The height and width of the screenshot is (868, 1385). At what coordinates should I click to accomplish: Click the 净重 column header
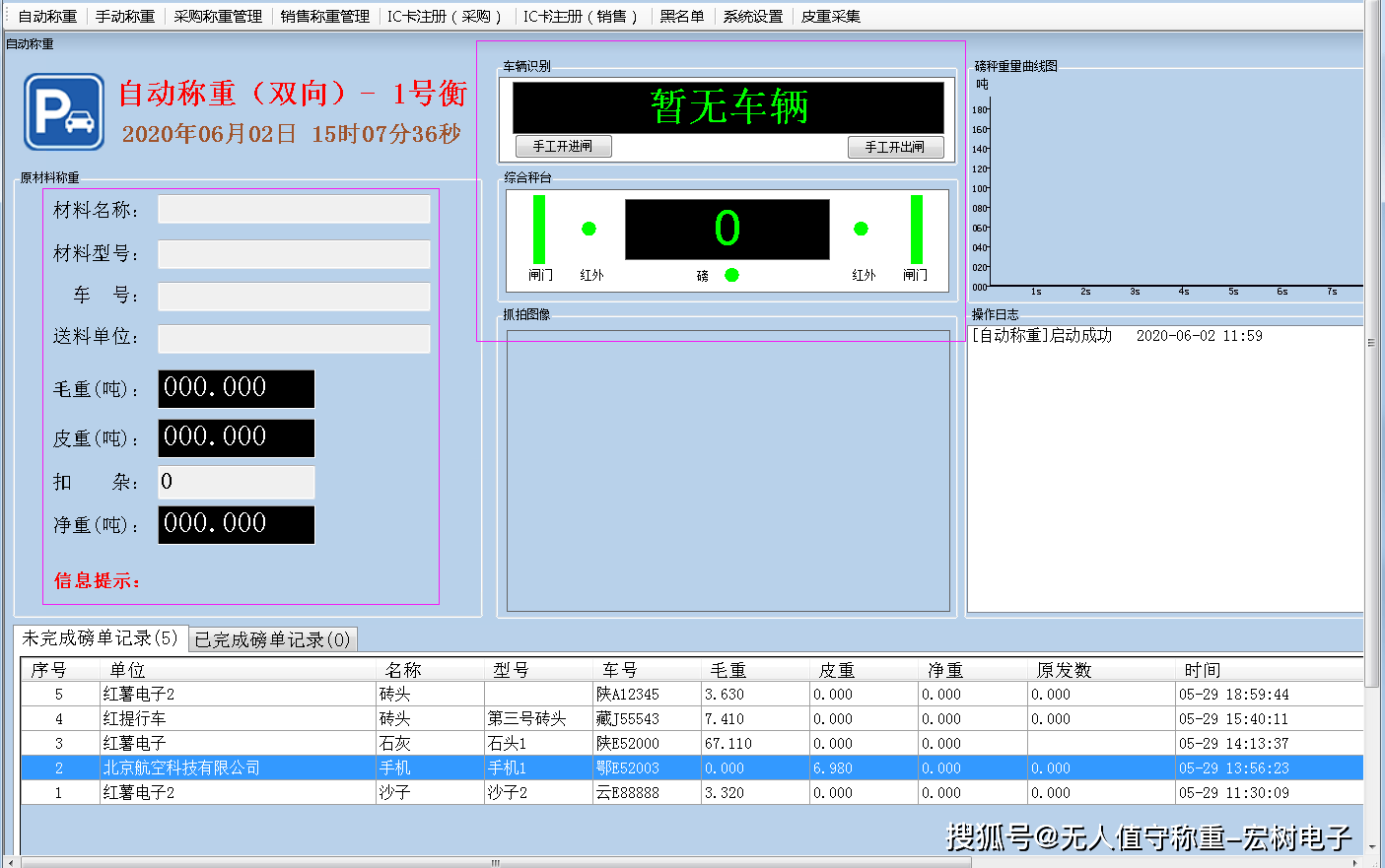click(x=972, y=670)
